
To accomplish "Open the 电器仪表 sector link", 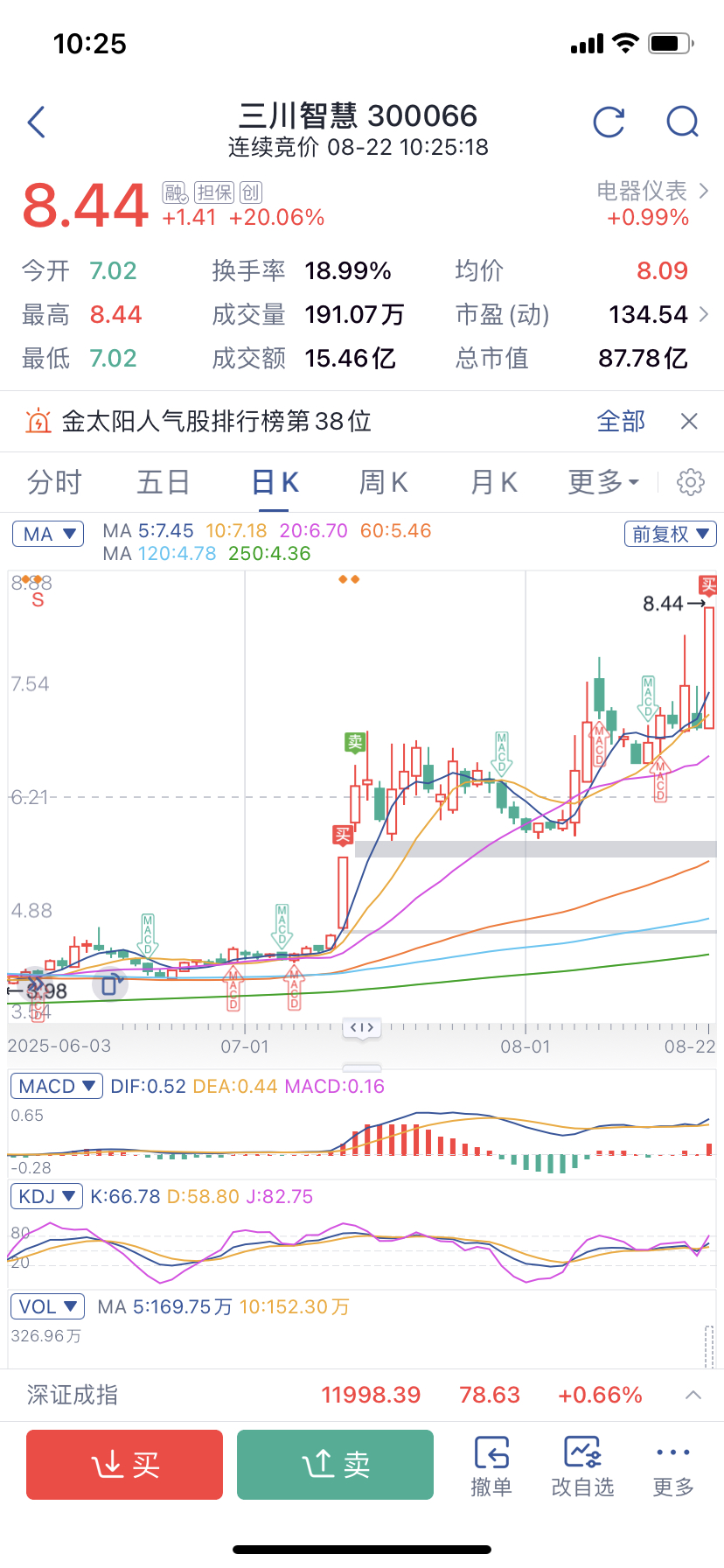I will click(652, 191).
